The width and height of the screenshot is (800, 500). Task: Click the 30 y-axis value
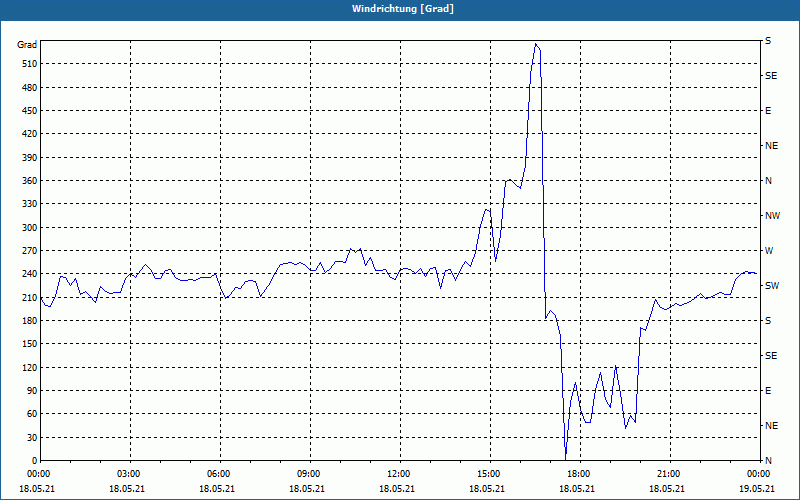(x=31, y=437)
